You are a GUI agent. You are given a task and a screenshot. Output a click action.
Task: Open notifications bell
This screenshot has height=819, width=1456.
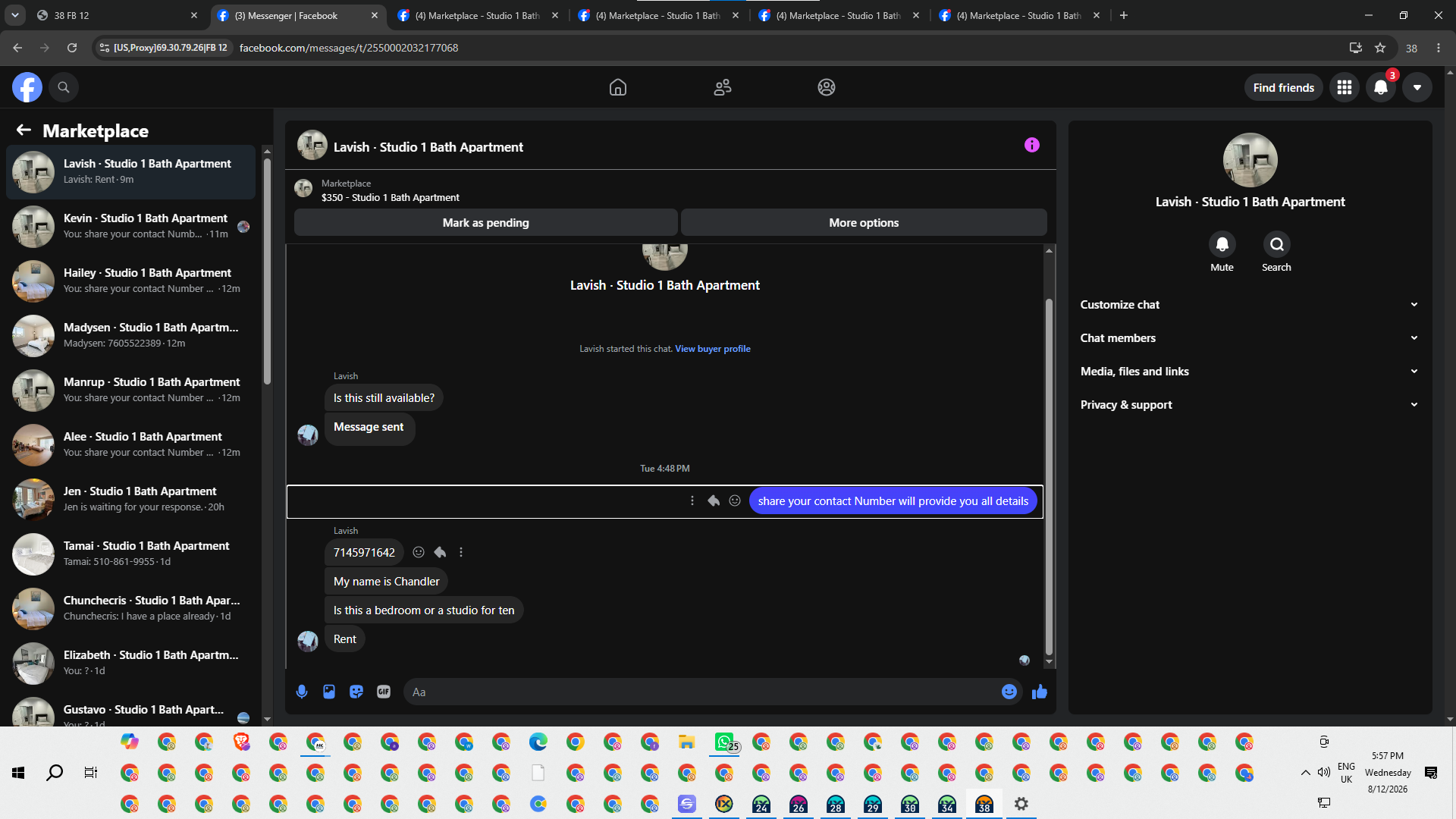1381,87
